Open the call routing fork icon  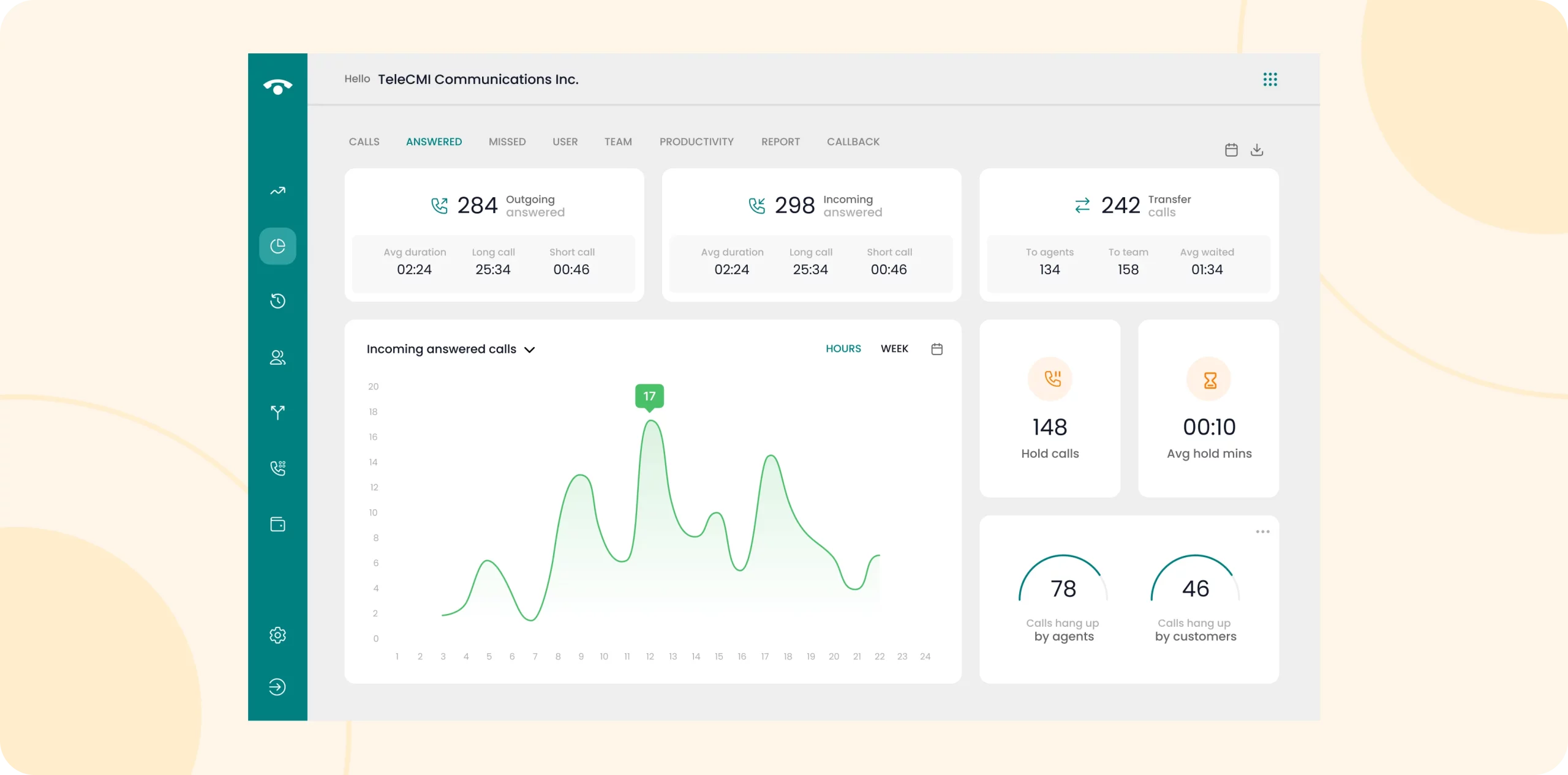(x=277, y=413)
